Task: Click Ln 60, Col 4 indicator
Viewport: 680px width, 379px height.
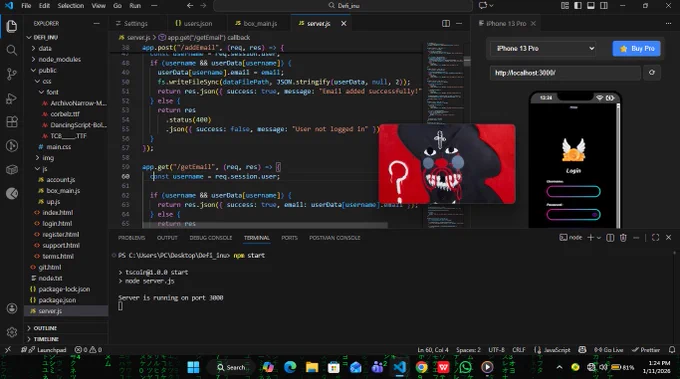Action: click(x=433, y=350)
